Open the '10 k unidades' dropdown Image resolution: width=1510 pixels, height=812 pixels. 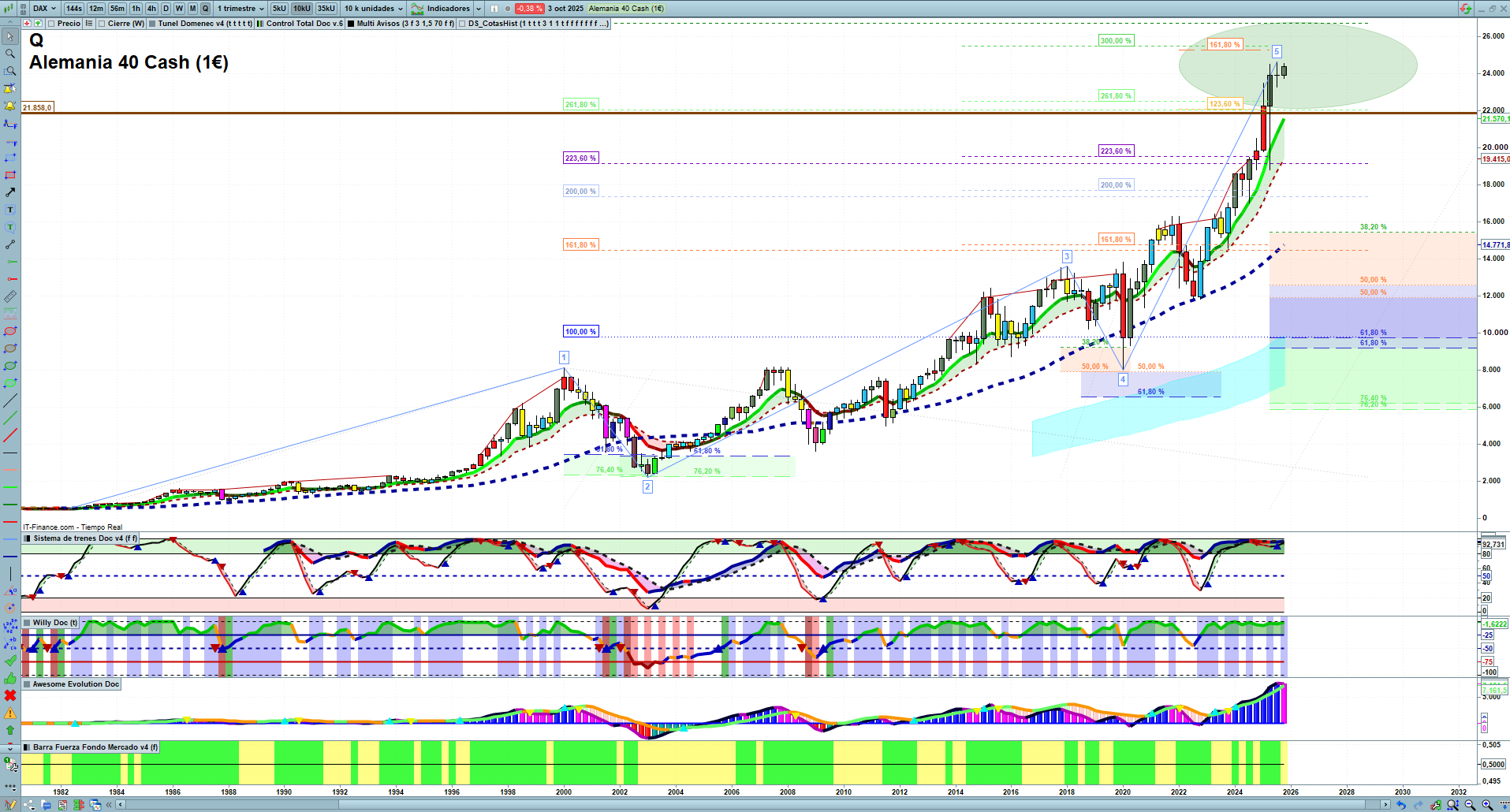[x=374, y=9]
